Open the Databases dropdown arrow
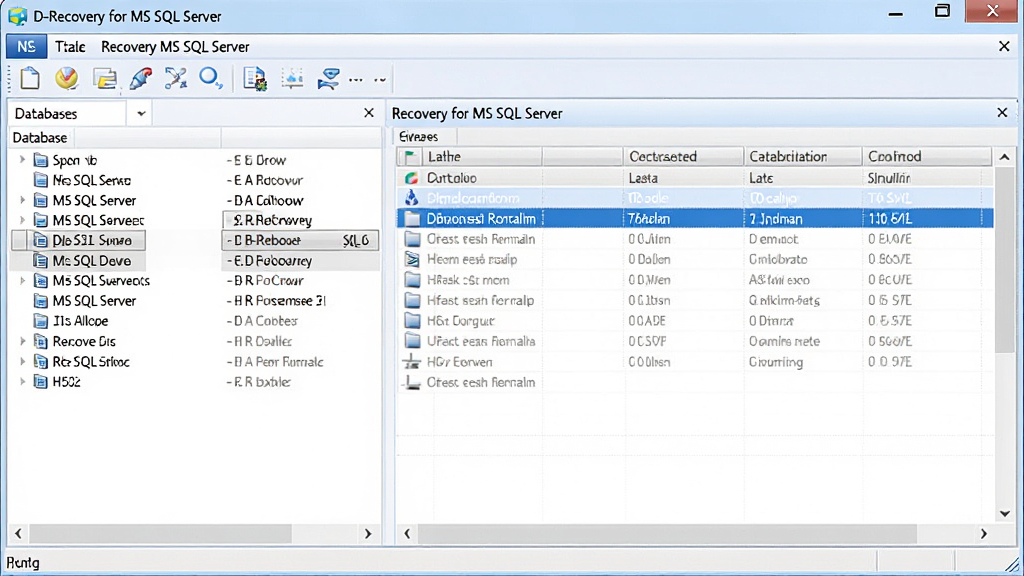 [141, 114]
